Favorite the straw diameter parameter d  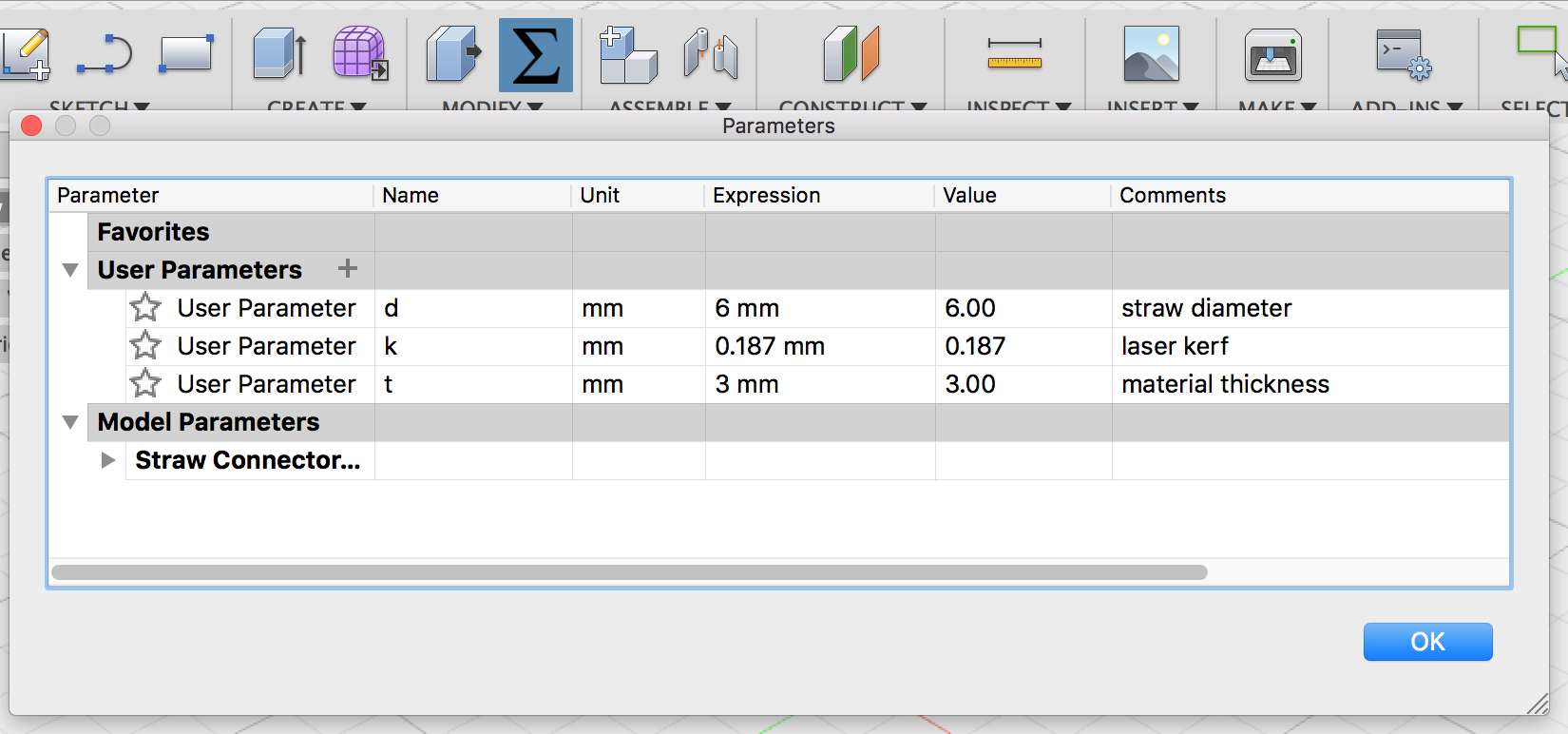click(145, 308)
